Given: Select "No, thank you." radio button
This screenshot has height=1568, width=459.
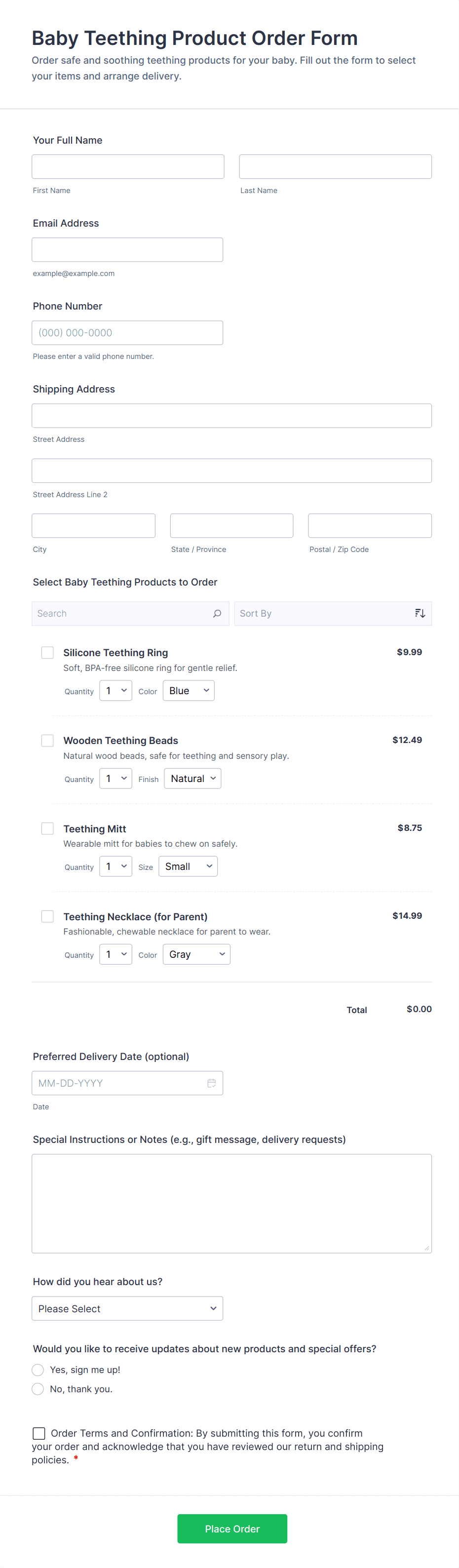Looking at the screenshot, I should pos(38,1389).
